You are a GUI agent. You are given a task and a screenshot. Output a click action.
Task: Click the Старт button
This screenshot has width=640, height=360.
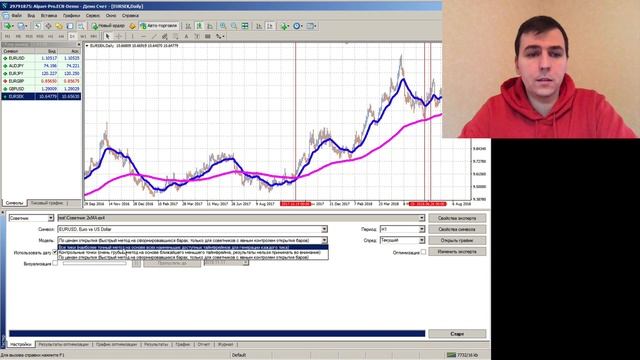click(x=457, y=334)
